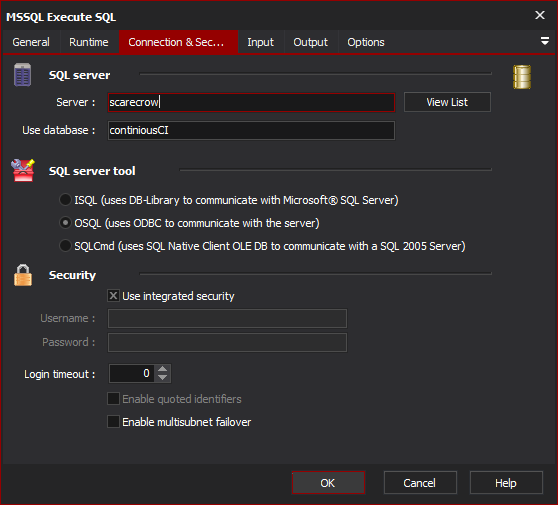Viewport: 558px width, 505px height.
Task: Click into the Server text field
Action: coord(251,102)
